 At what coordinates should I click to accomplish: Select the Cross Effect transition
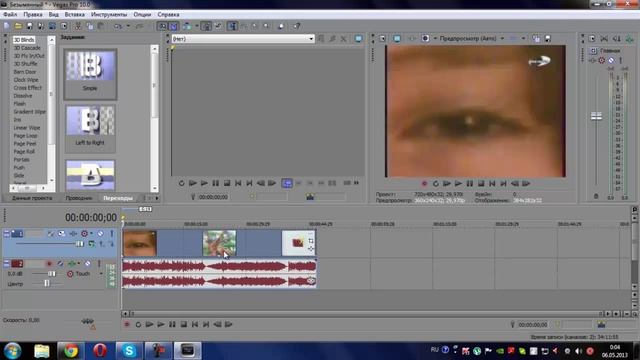[x=27, y=88]
